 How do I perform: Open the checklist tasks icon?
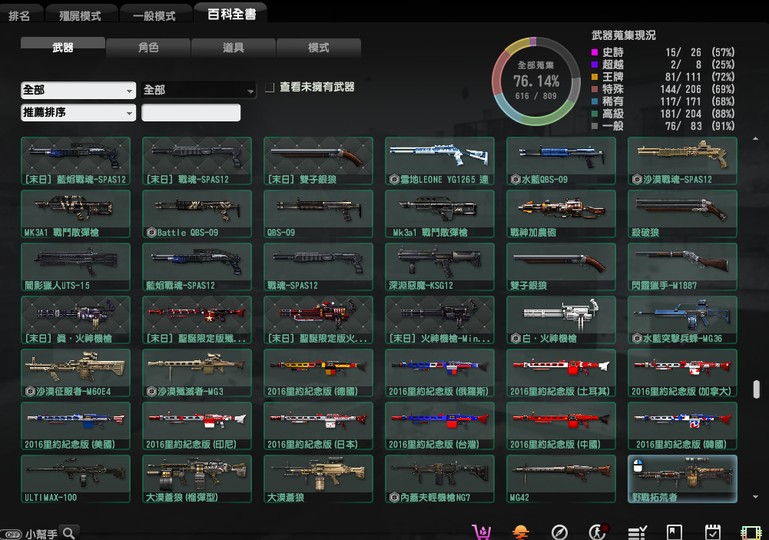pos(636,531)
